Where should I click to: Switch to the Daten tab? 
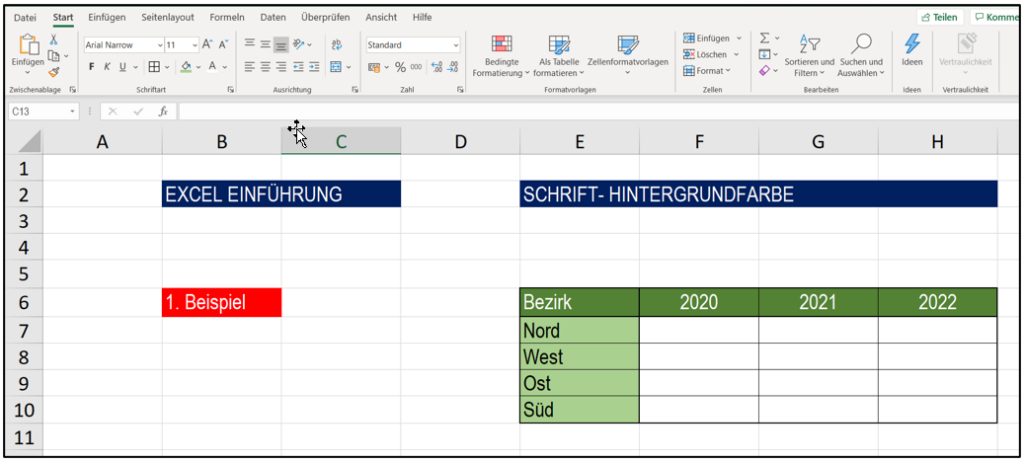273,18
